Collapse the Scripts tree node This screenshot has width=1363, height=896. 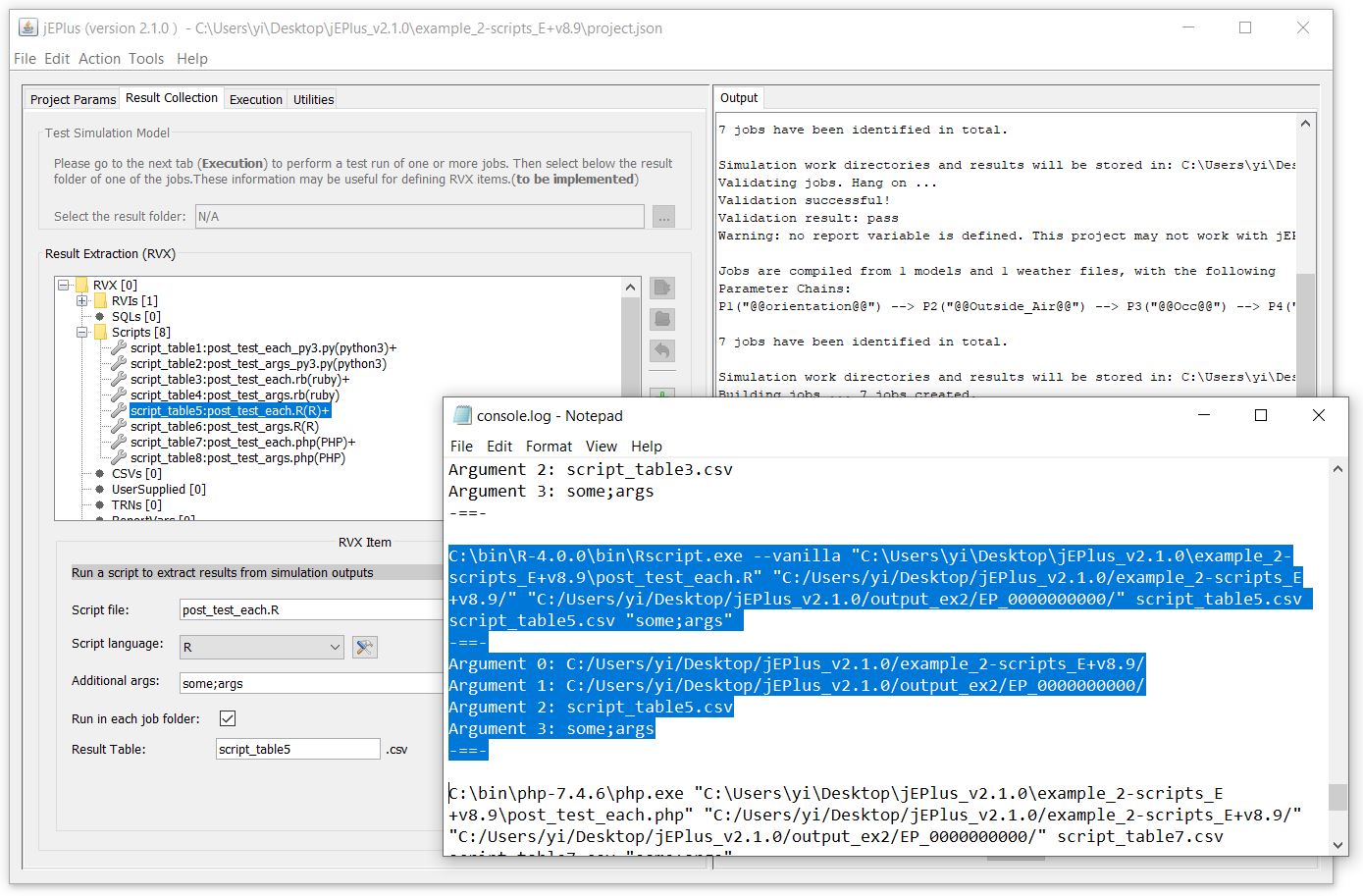click(82, 333)
